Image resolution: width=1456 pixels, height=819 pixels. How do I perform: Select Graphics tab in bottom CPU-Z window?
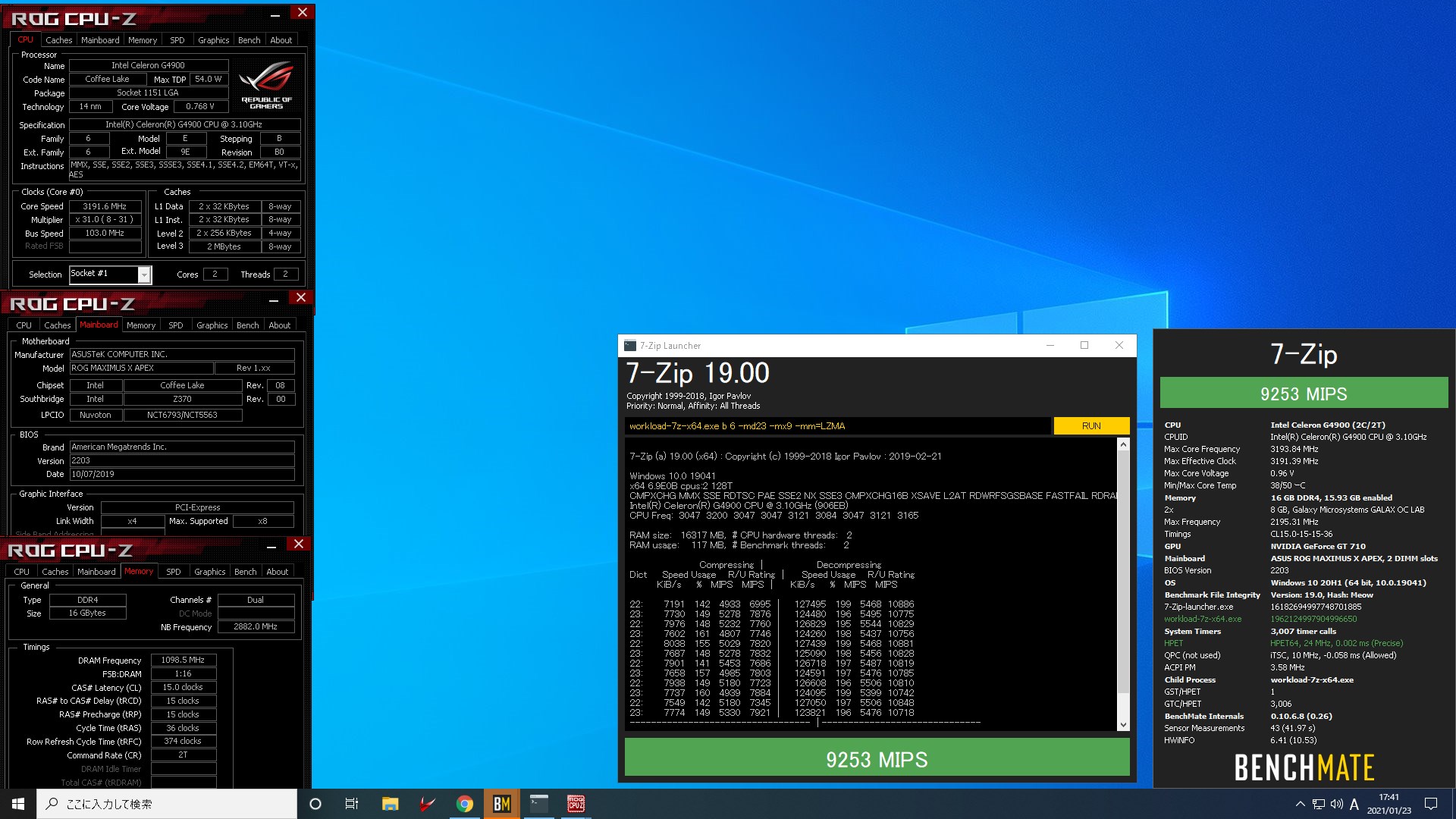coord(210,572)
